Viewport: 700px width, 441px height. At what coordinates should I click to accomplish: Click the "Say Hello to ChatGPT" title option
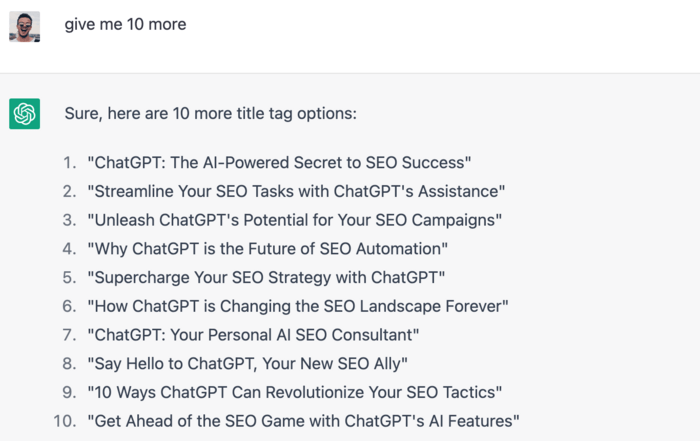coord(247,363)
